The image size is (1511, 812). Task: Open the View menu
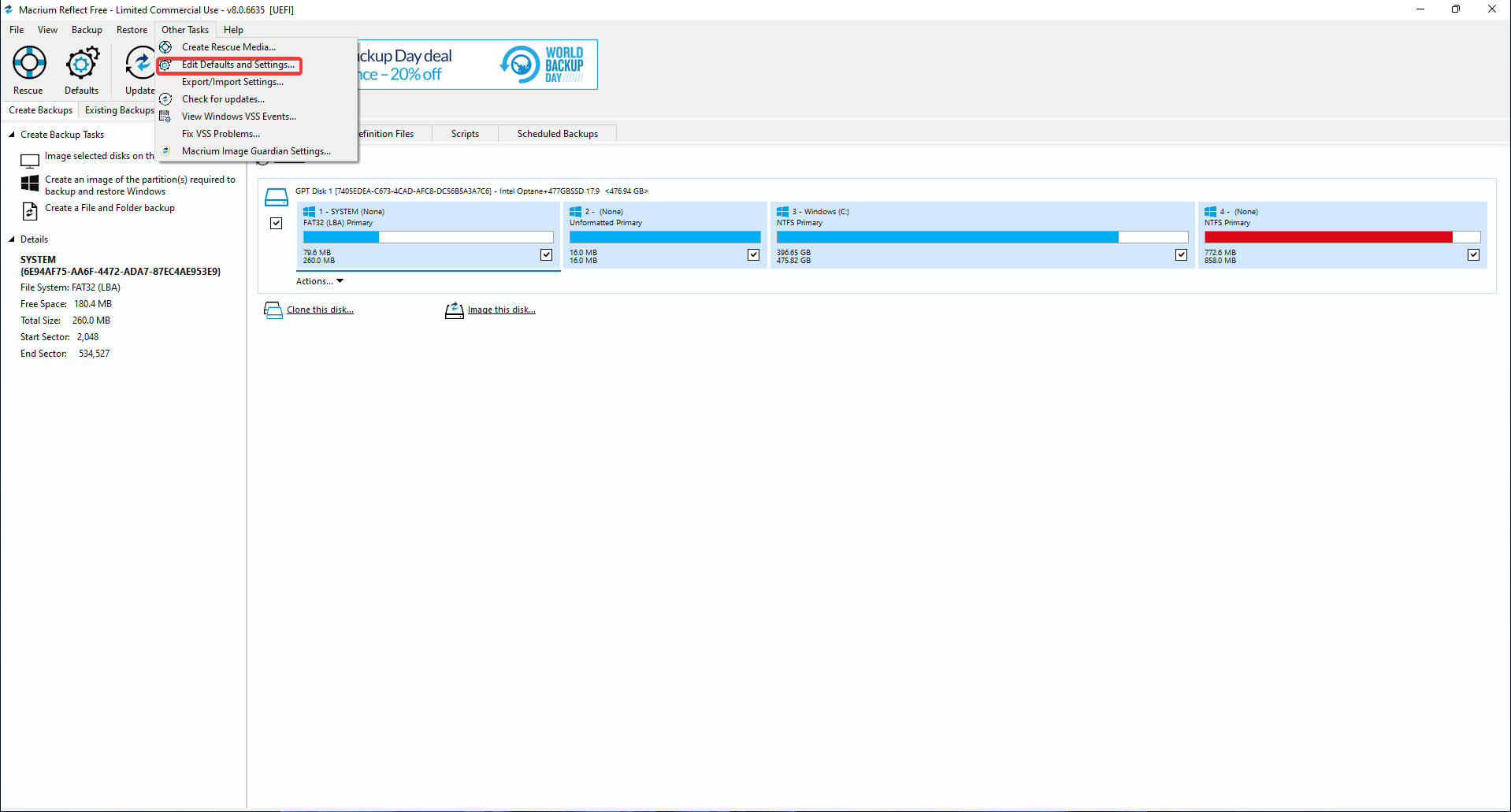(x=47, y=30)
